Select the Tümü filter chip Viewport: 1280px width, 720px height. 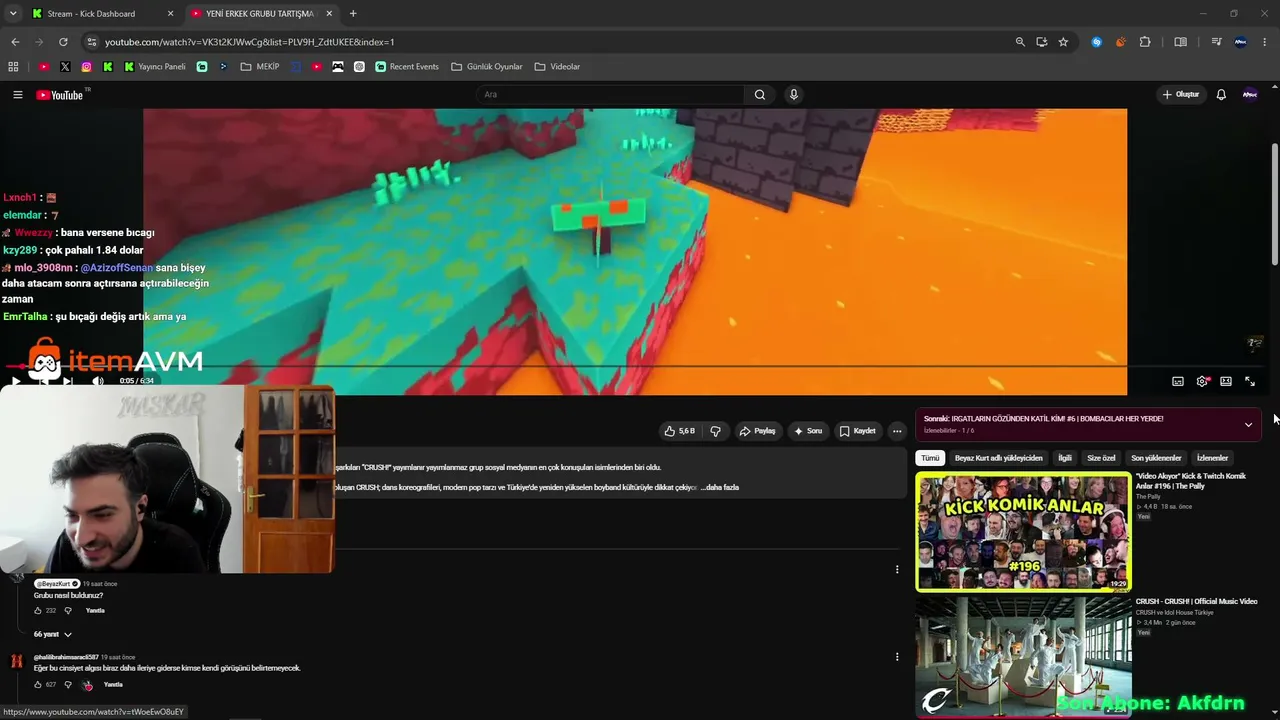pyautogui.click(x=930, y=458)
